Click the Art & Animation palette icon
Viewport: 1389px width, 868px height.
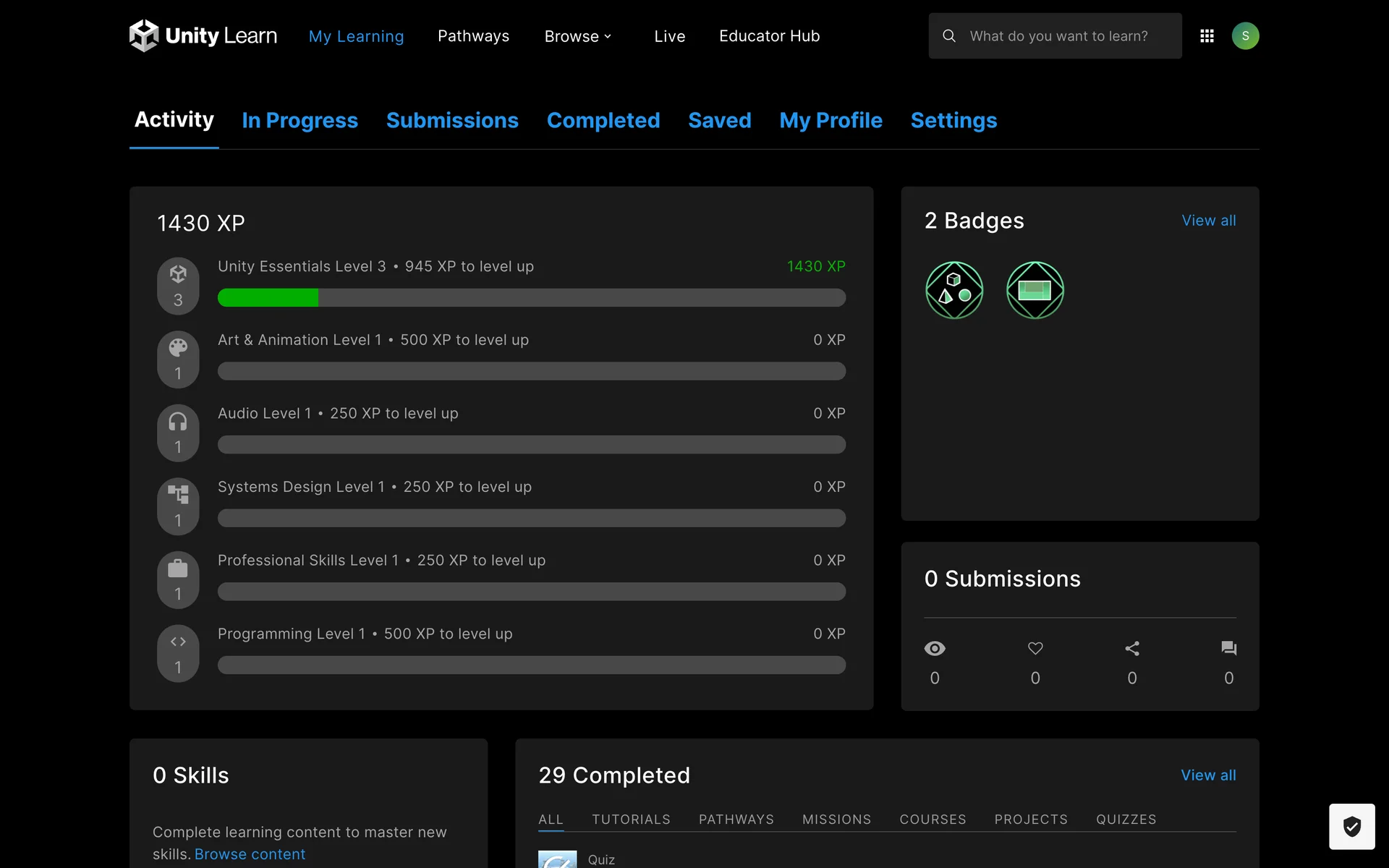178,359
